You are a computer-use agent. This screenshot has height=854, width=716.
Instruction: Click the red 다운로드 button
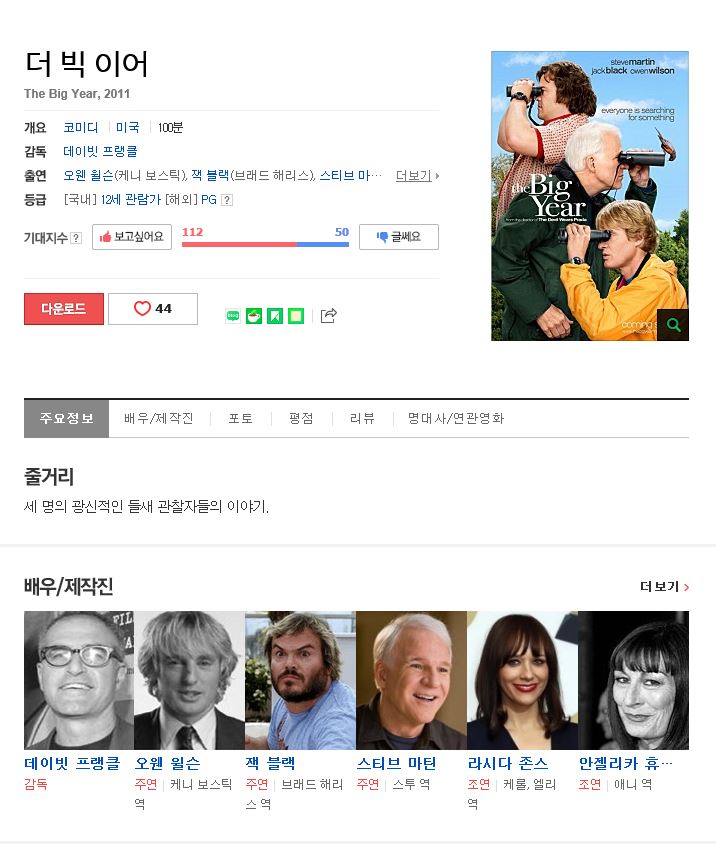coord(64,309)
